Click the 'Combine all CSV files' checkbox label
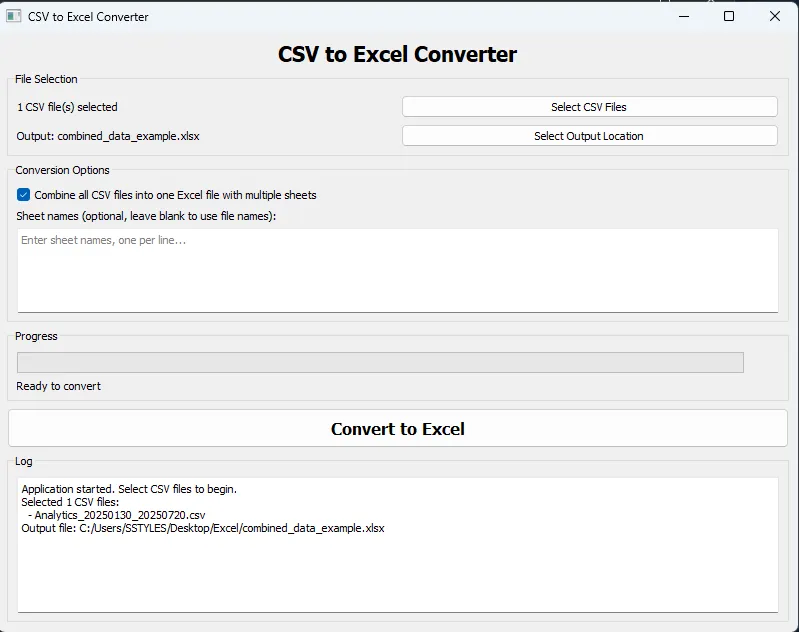Screen dimensions: 799x632 [175, 195]
